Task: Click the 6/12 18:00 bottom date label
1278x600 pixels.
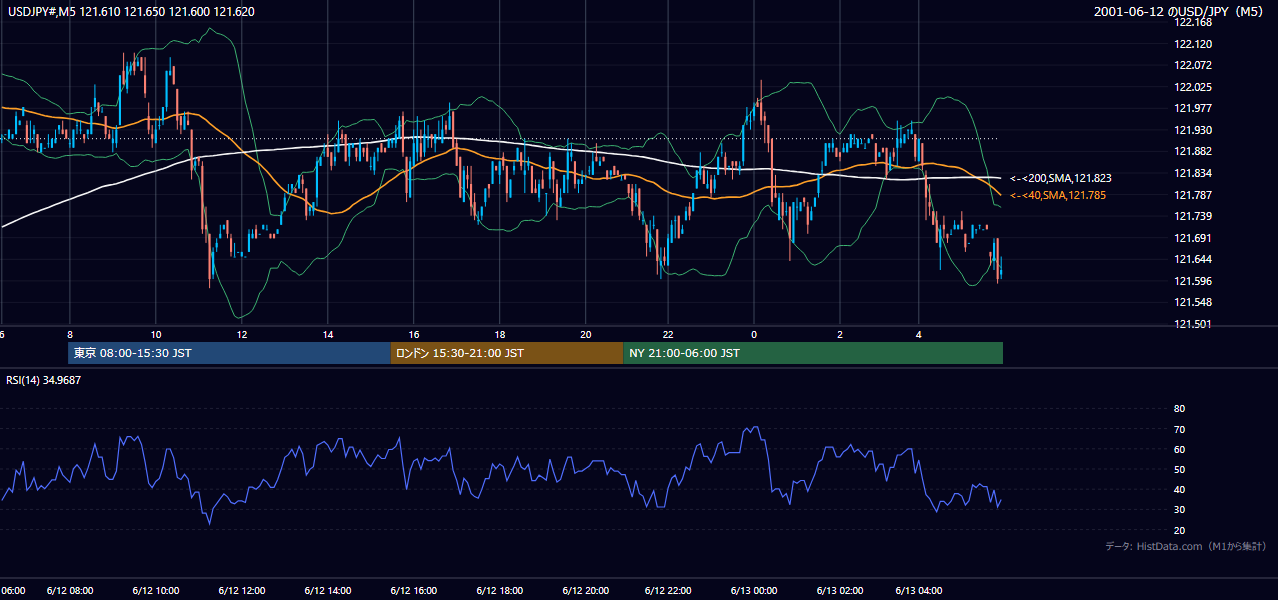Action: (x=500, y=591)
